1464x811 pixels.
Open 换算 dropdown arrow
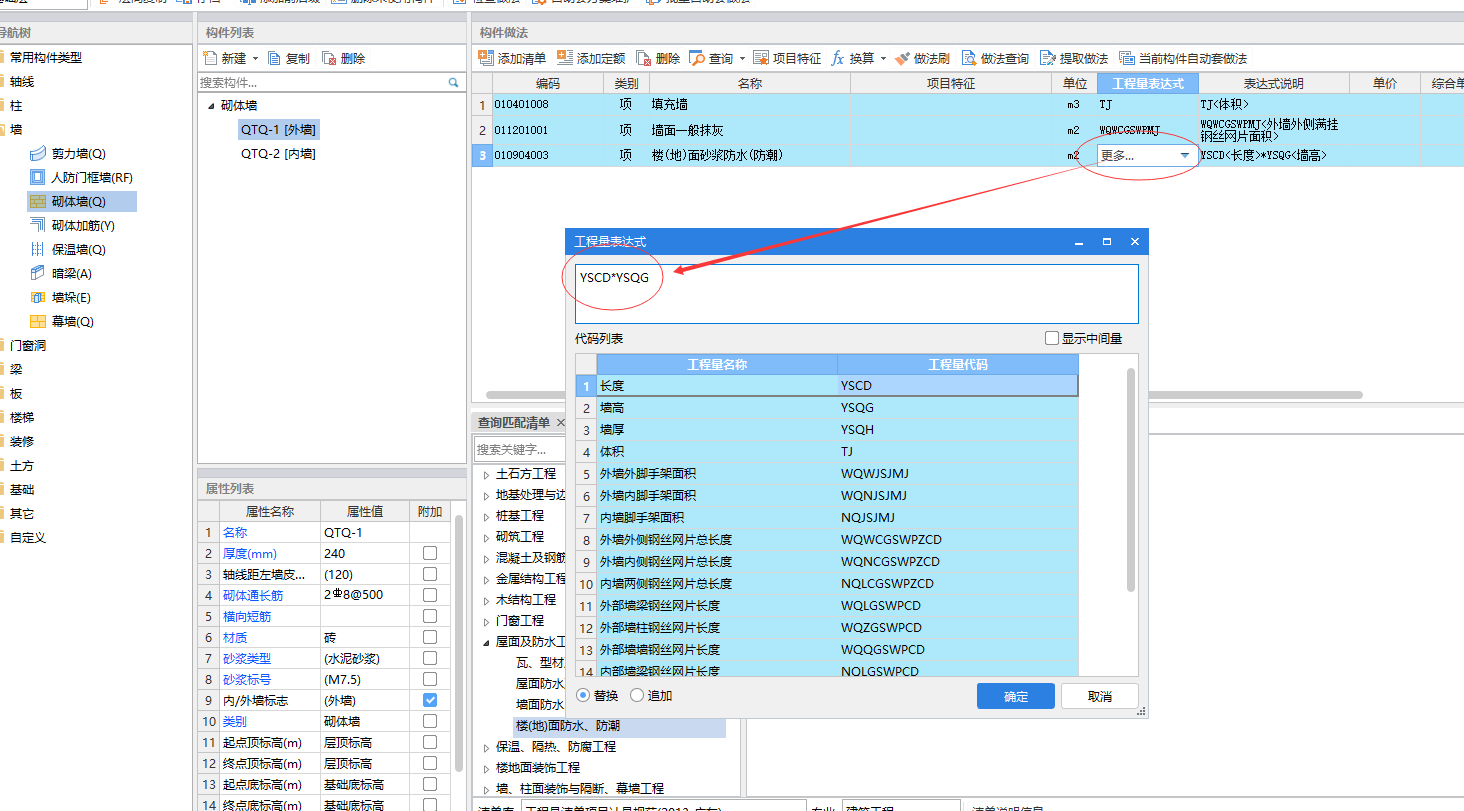883,59
